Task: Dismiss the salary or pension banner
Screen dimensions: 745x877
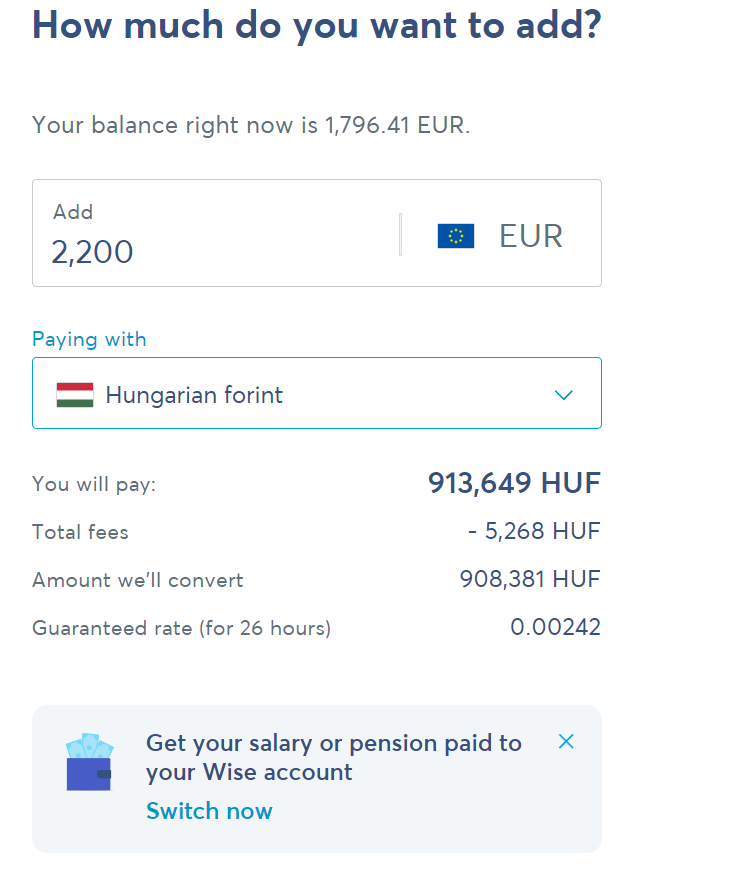Action: point(566,742)
